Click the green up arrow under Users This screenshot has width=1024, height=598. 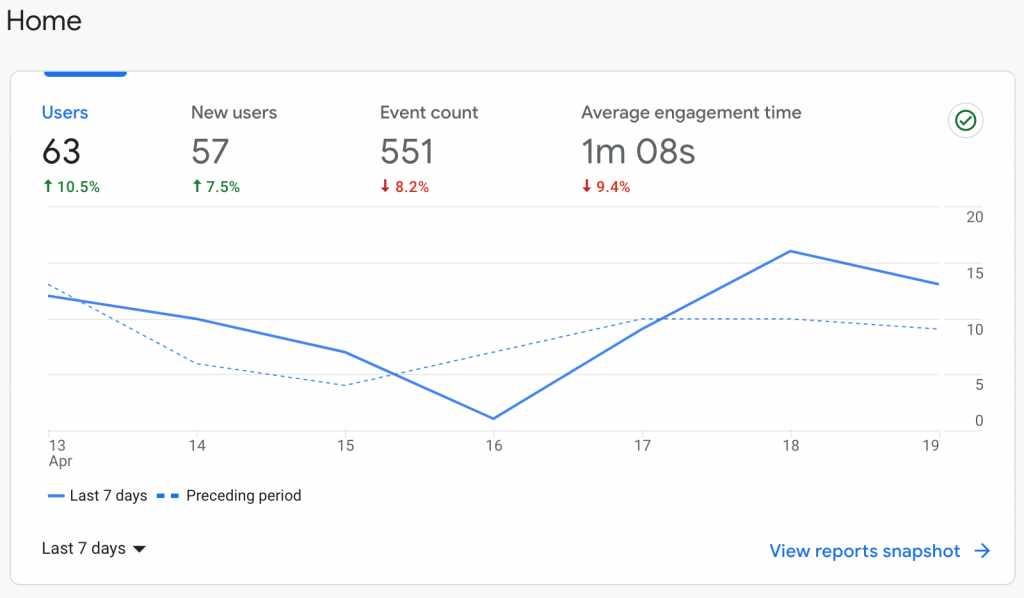click(x=48, y=186)
